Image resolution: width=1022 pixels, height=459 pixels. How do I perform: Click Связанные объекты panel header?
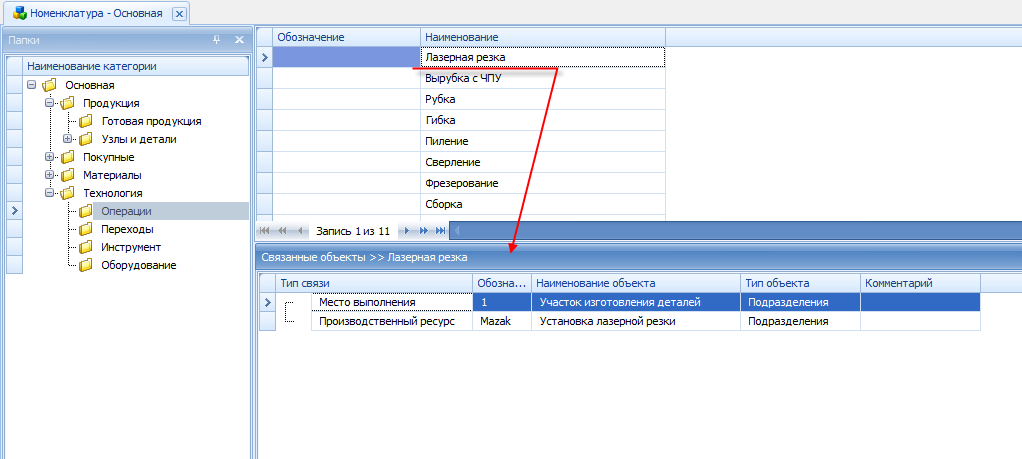pos(639,258)
